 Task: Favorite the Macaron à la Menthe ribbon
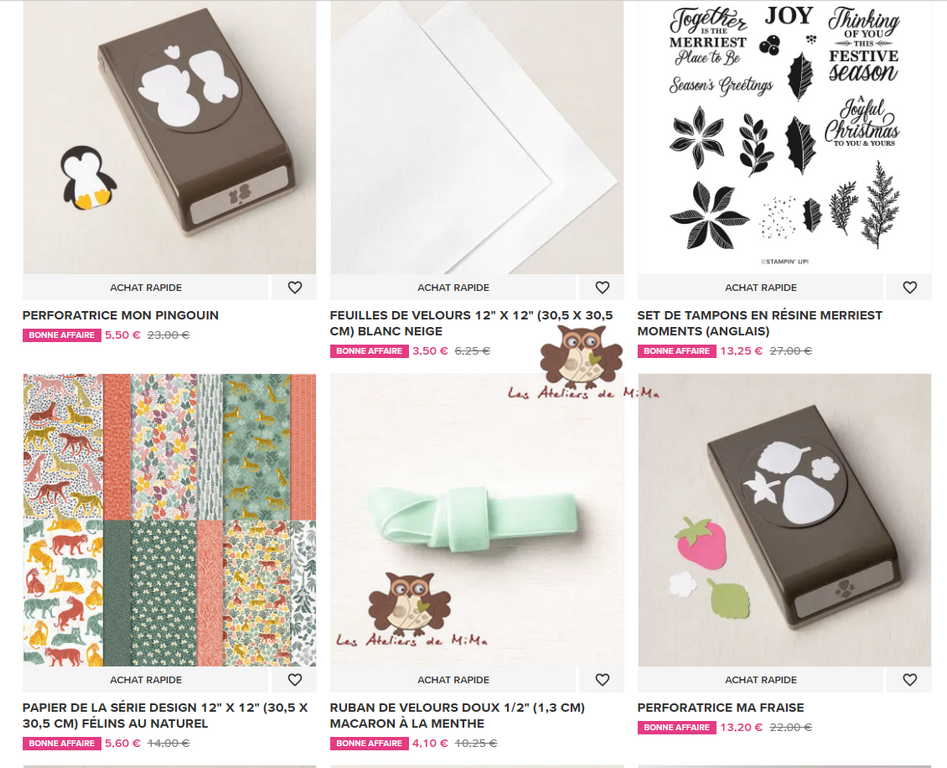point(602,679)
